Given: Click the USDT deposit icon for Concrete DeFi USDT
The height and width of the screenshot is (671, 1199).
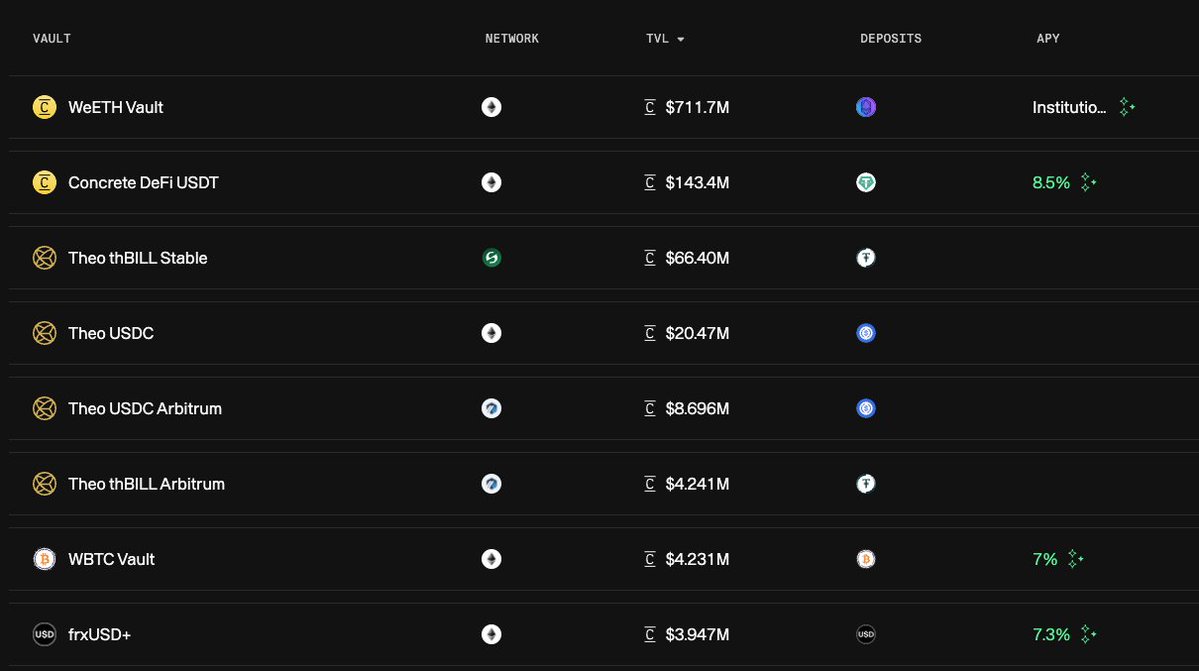Looking at the screenshot, I should (866, 183).
